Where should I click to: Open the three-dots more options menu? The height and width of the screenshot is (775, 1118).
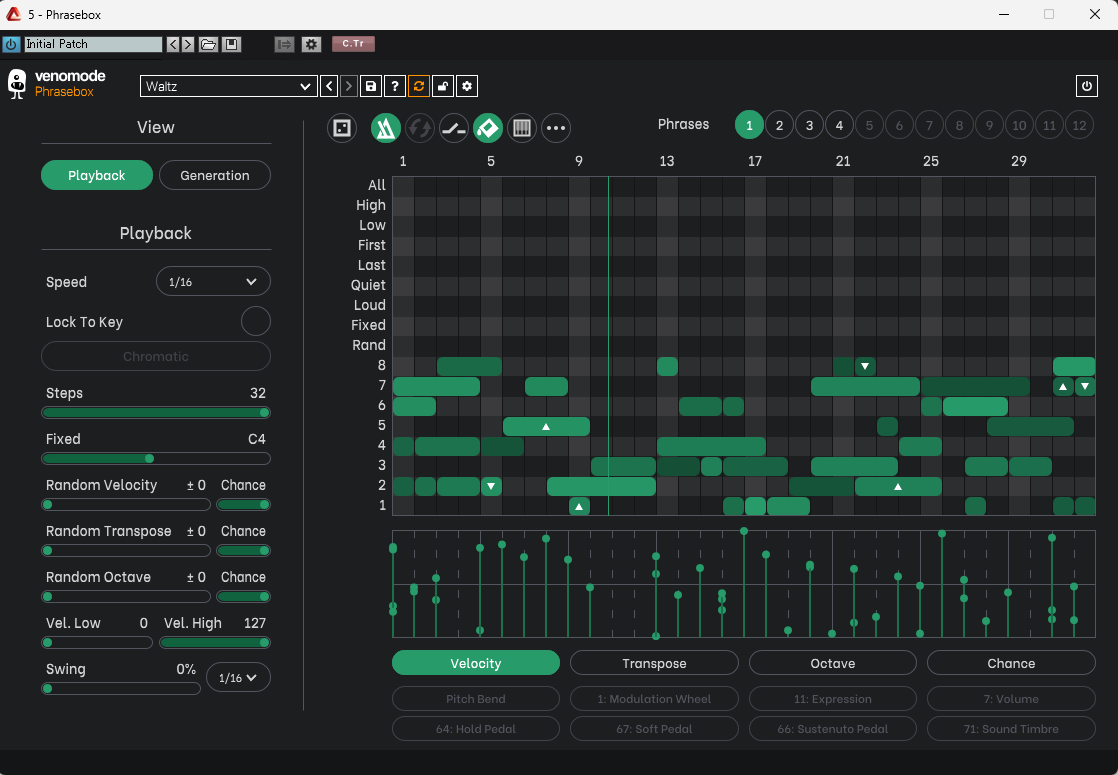[556, 128]
